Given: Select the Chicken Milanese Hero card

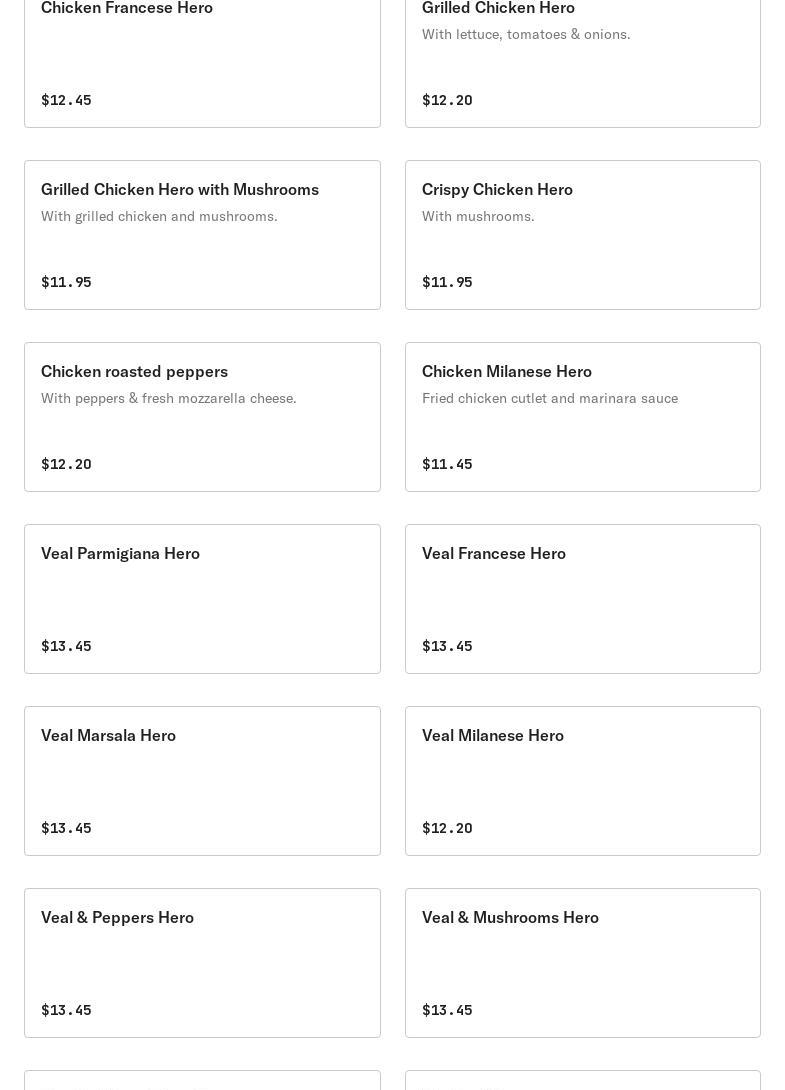Looking at the screenshot, I should click(582, 417).
